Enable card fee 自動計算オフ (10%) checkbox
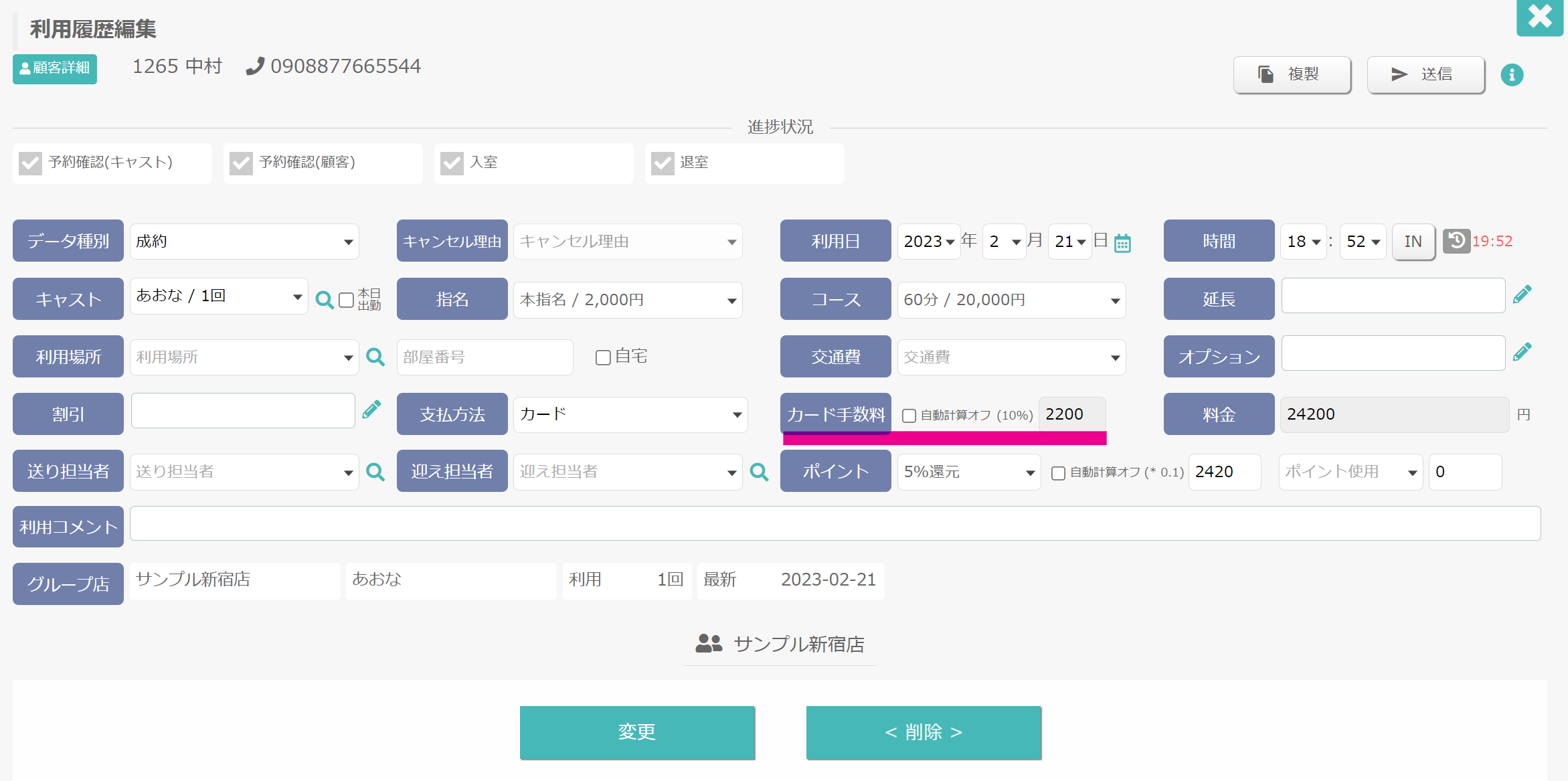The image size is (1568, 781). [909, 416]
